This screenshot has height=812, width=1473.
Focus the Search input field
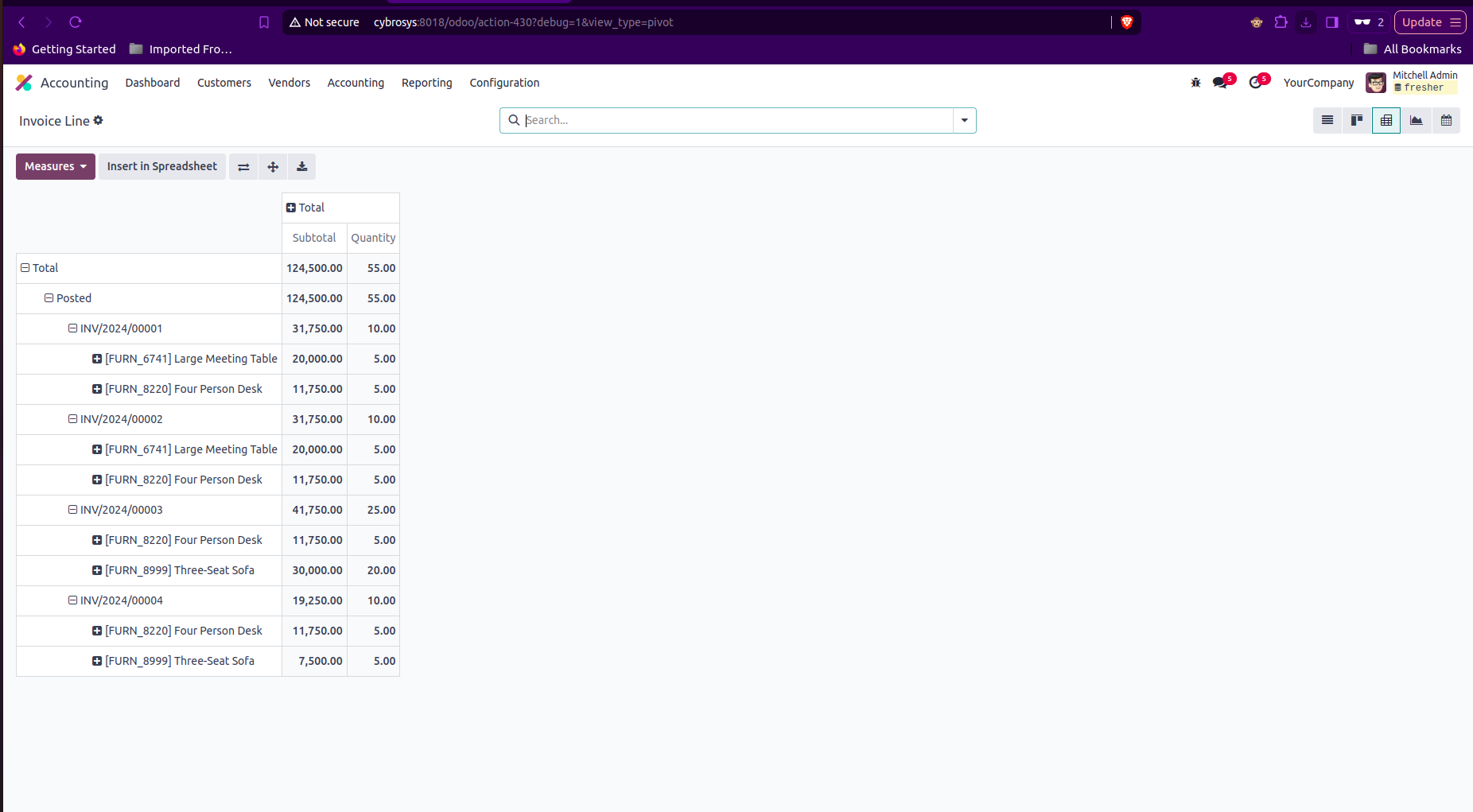pyautogui.click(x=737, y=120)
